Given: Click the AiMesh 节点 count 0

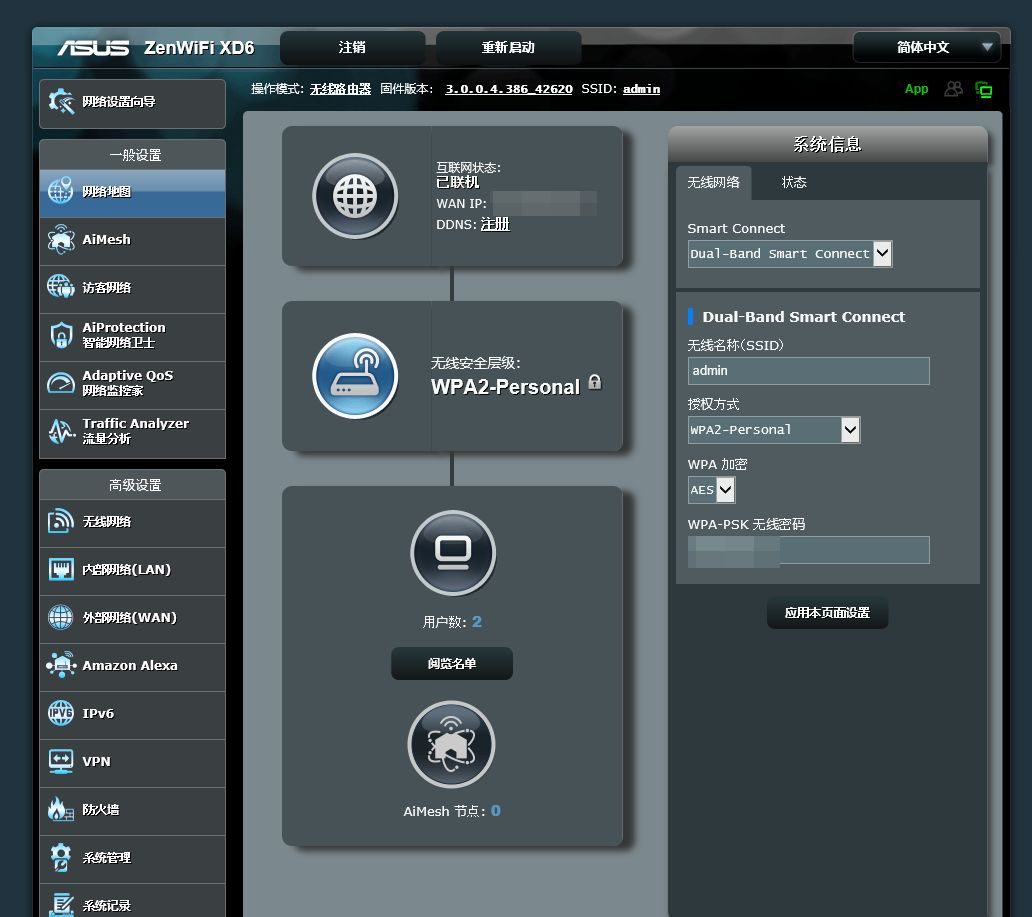Looking at the screenshot, I should click(x=496, y=811).
